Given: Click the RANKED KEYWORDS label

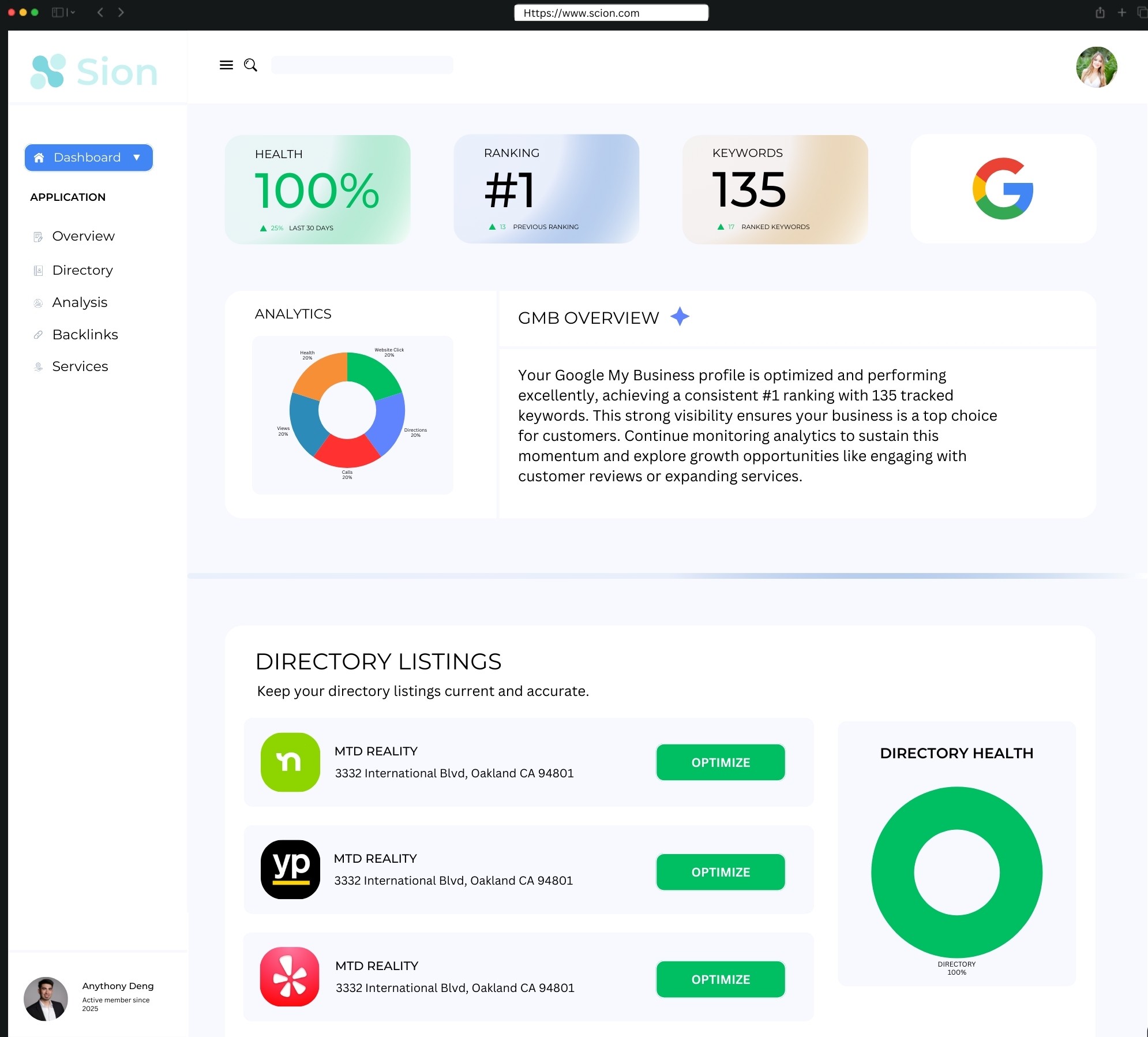Looking at the screenshot, I should (775, 227).
